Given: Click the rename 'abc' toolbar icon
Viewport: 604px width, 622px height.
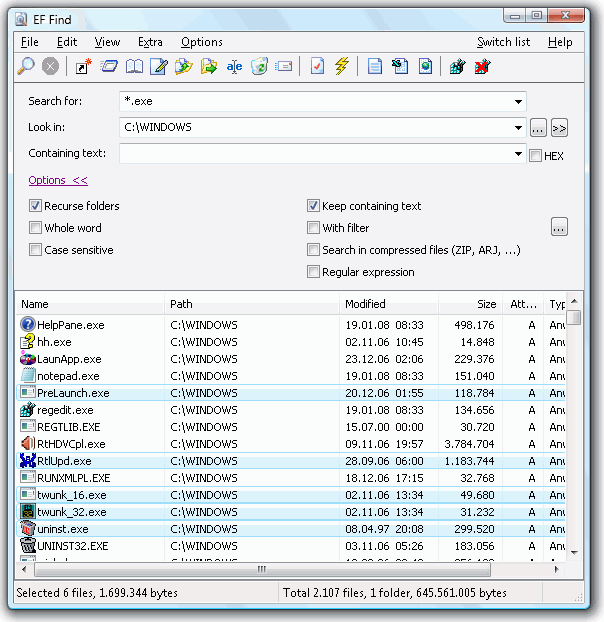Looking at the screenshot, I should pyautogui.click(x=234, y=67).
